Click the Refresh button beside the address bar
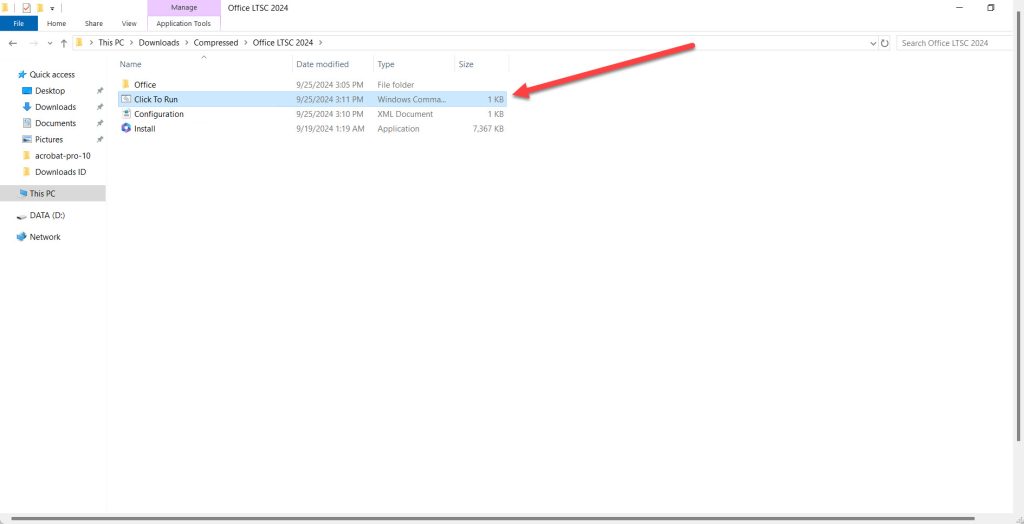Screen dimensions: 1024x524 885,43
